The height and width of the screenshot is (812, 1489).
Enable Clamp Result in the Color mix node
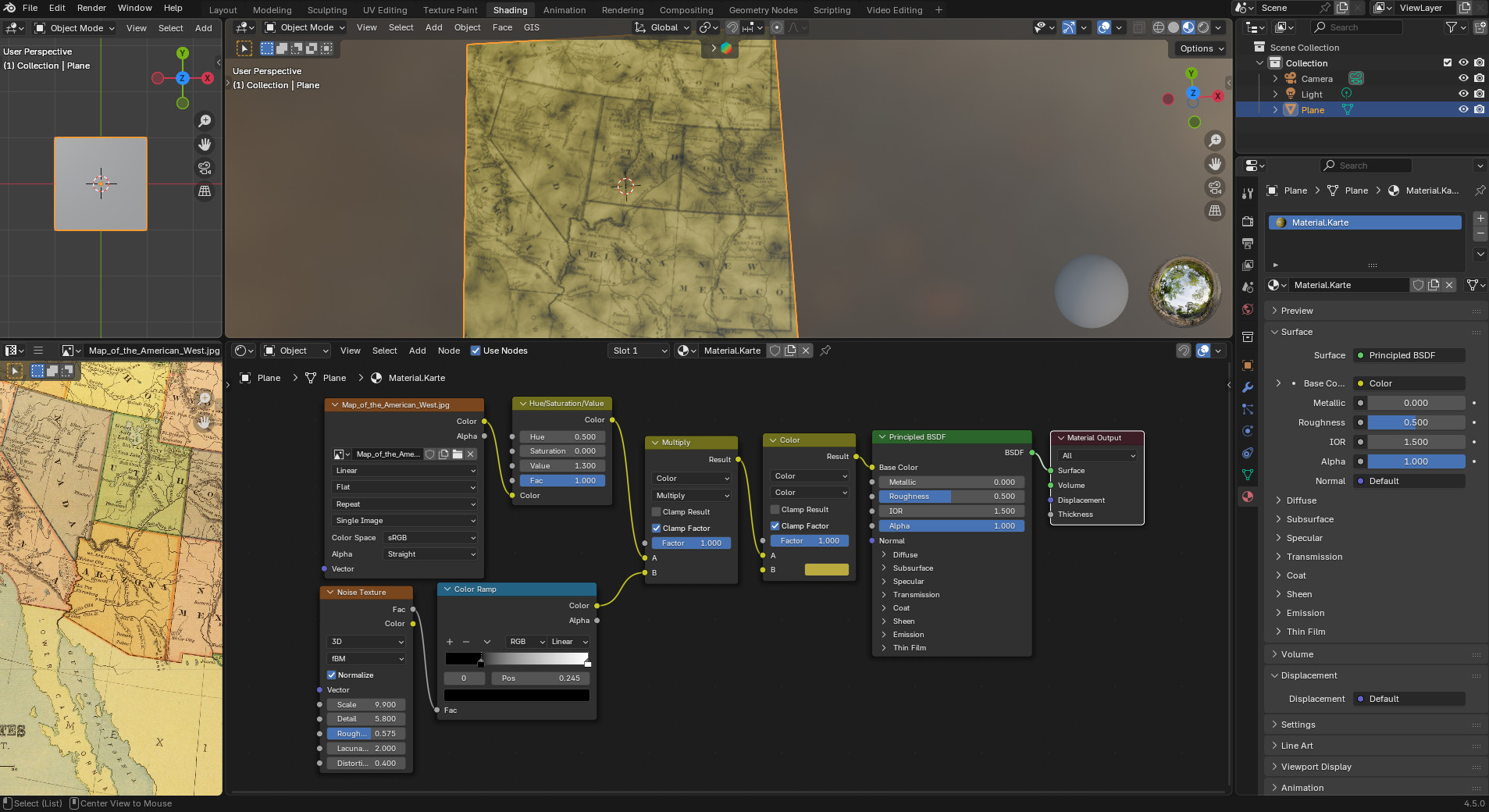[775, 510]
